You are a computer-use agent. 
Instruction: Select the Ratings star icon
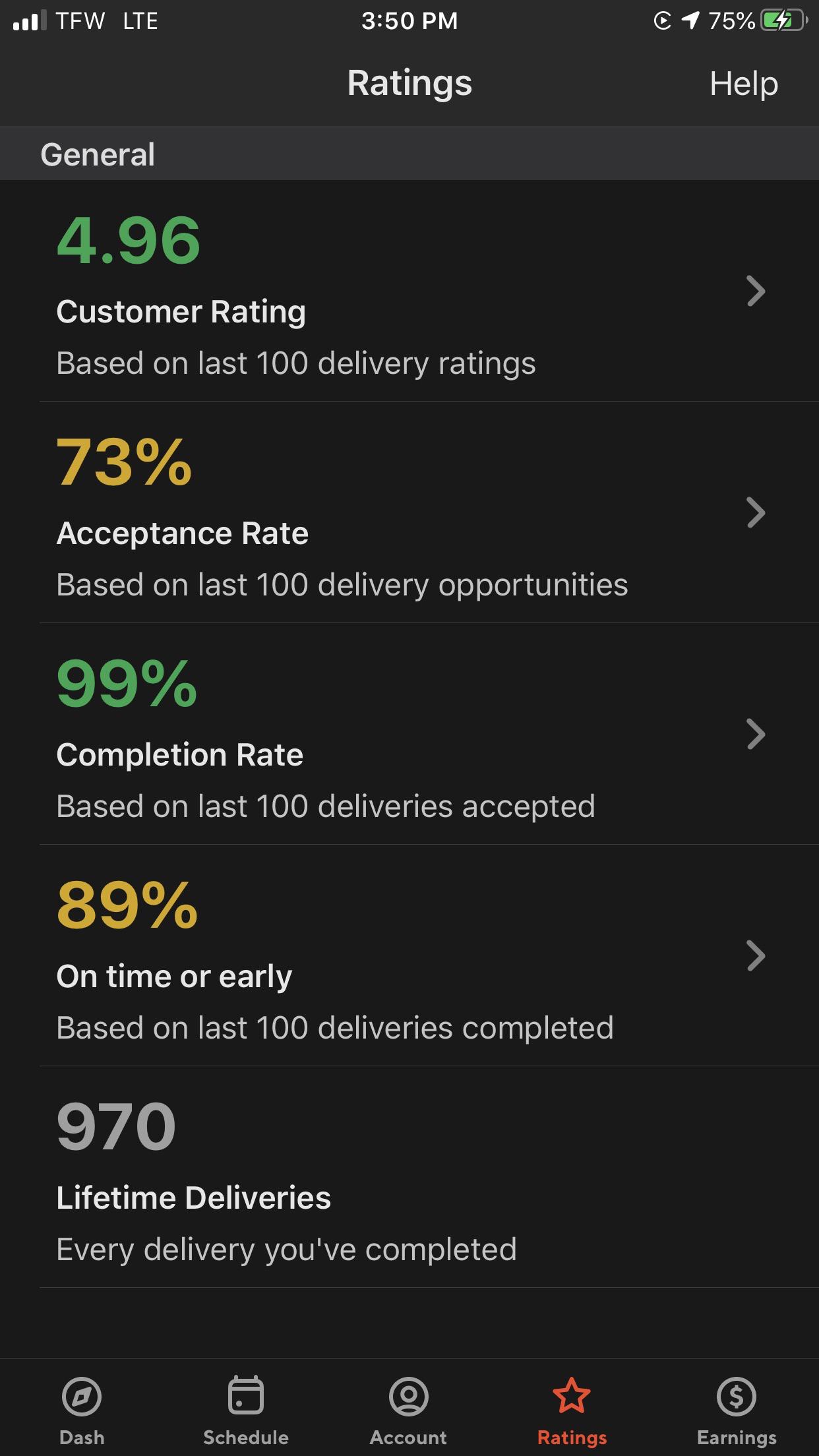[x=572, y=1395]
